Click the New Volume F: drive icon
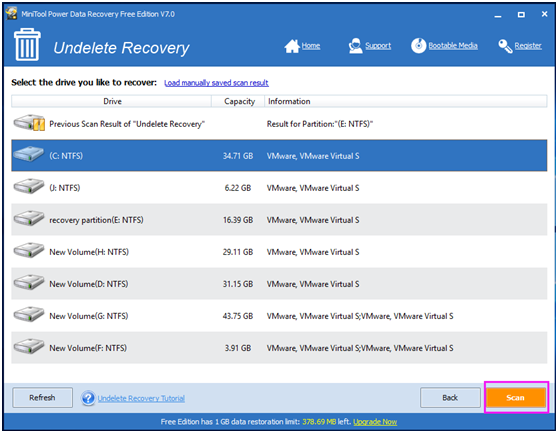Image resolution: width=558 pixels, height=433 pixels. [x=28, y=347]
